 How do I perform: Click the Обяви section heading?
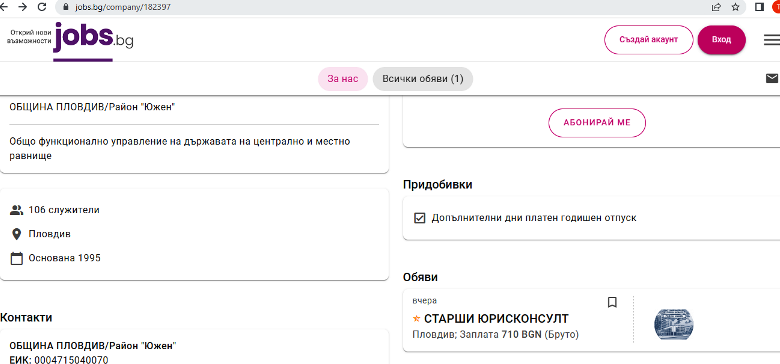click(420, 277)
